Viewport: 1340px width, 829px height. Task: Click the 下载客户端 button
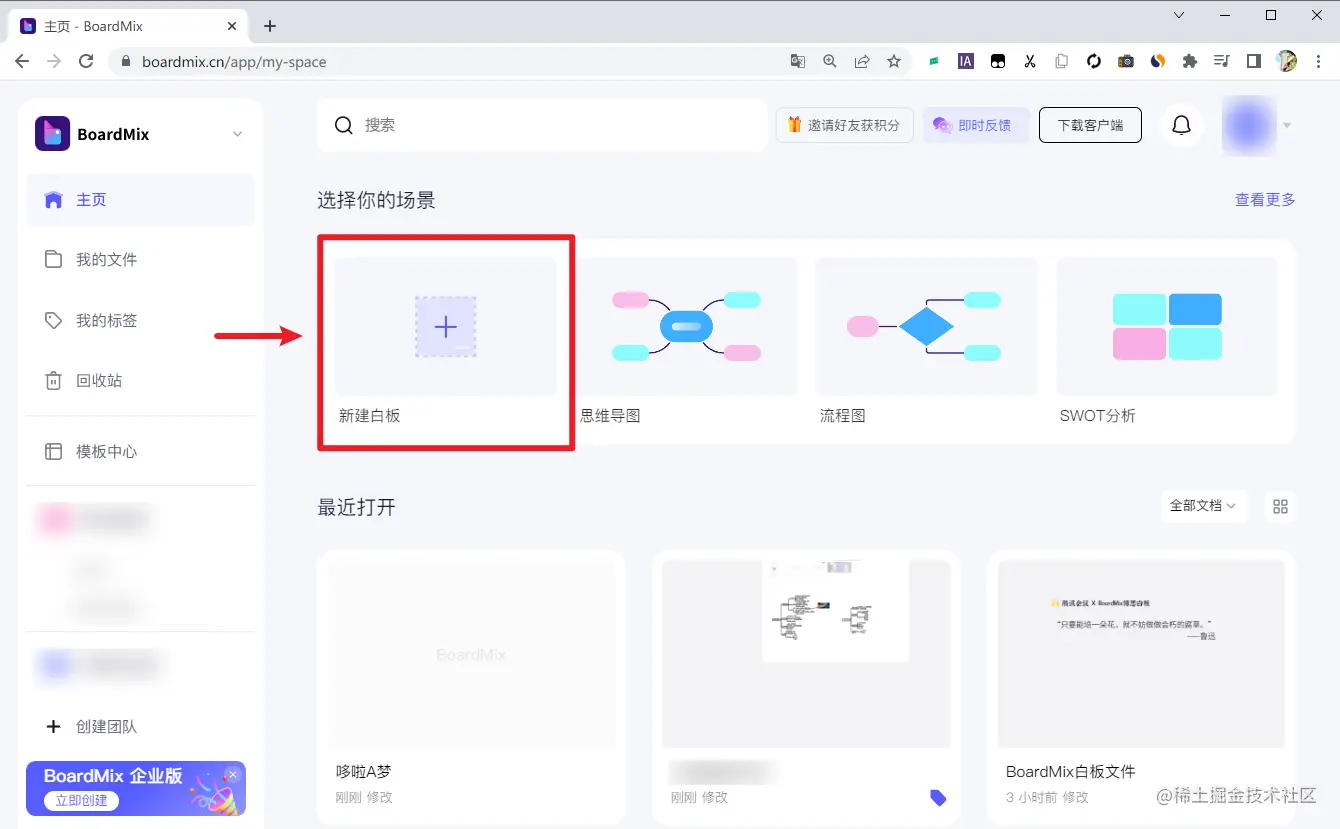tap(1090, 125)
